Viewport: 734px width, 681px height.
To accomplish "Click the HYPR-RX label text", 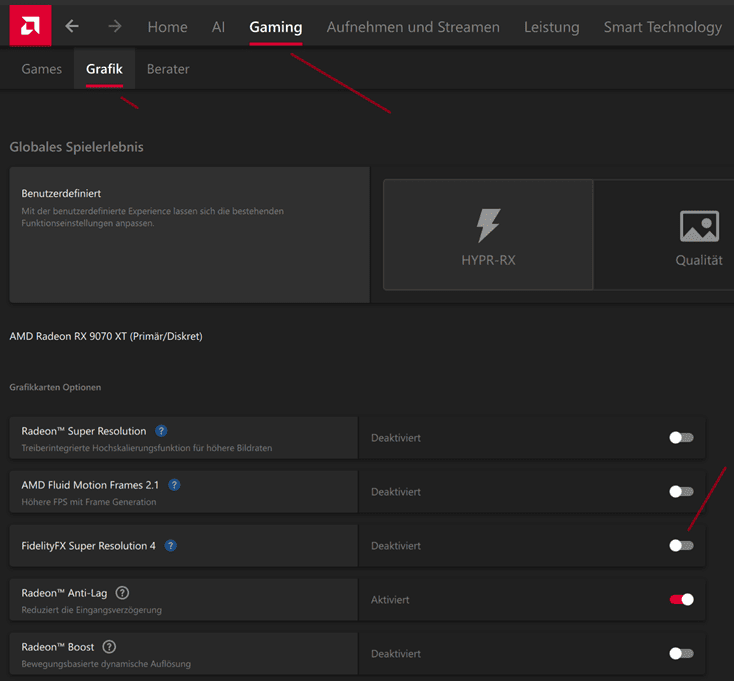I will tap(488, 260).
